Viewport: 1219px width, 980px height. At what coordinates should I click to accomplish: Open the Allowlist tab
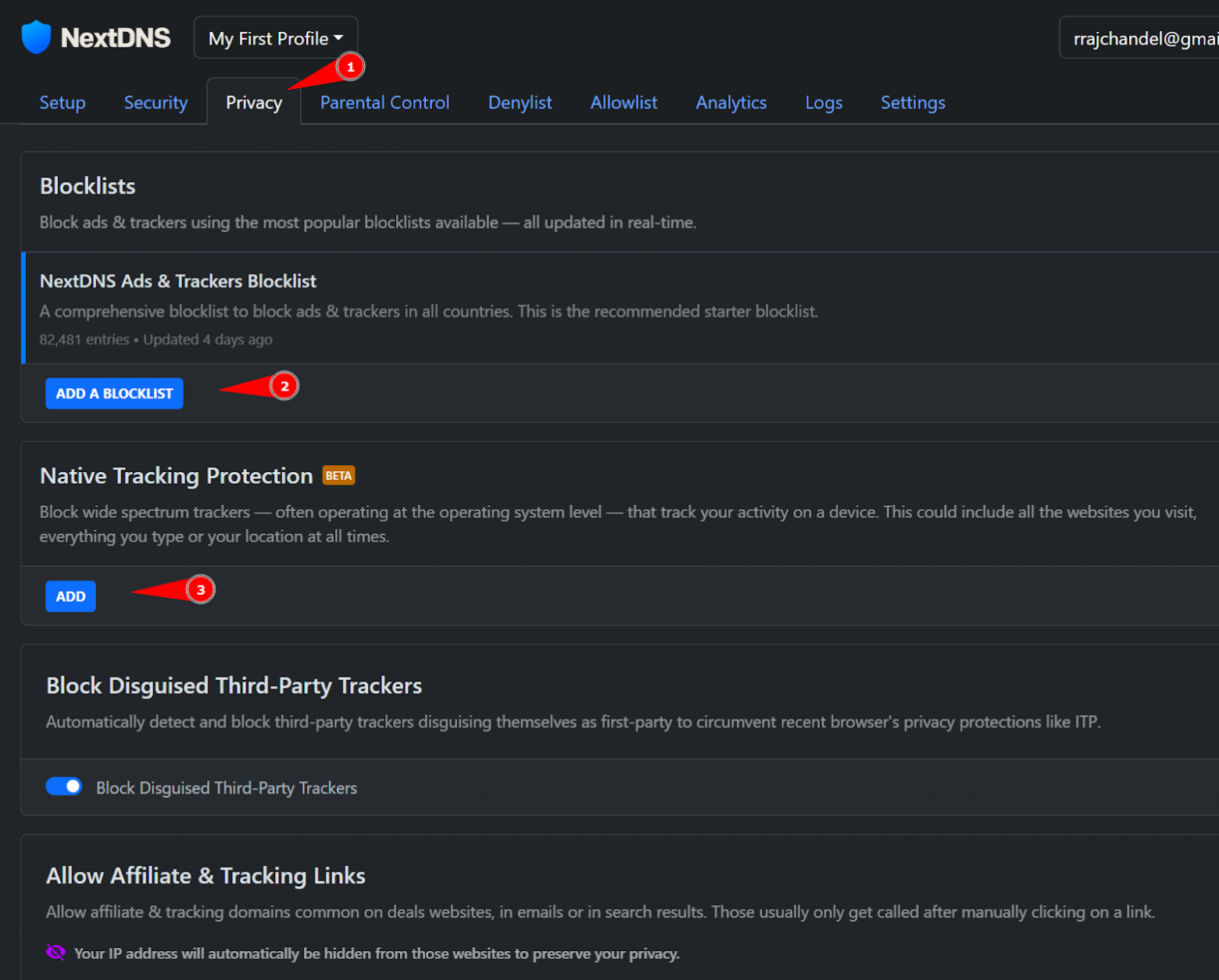pyautogui.click(x=624, y=102)
